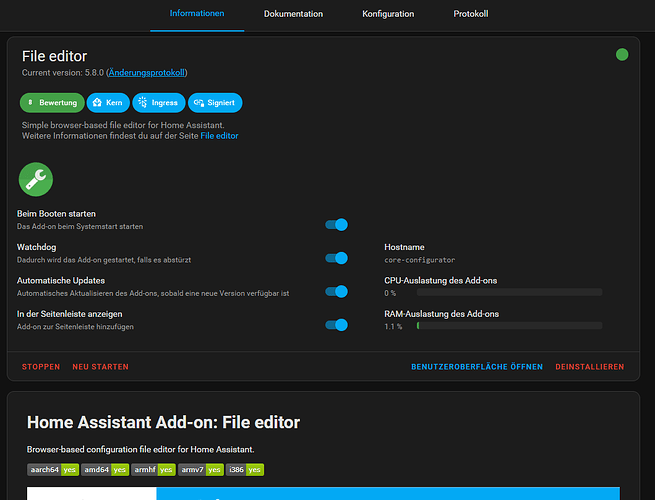The height and width of the screenshot is (500, 655).
Task: Click the RAM-Auslastung progress bar
Action: 510,326
